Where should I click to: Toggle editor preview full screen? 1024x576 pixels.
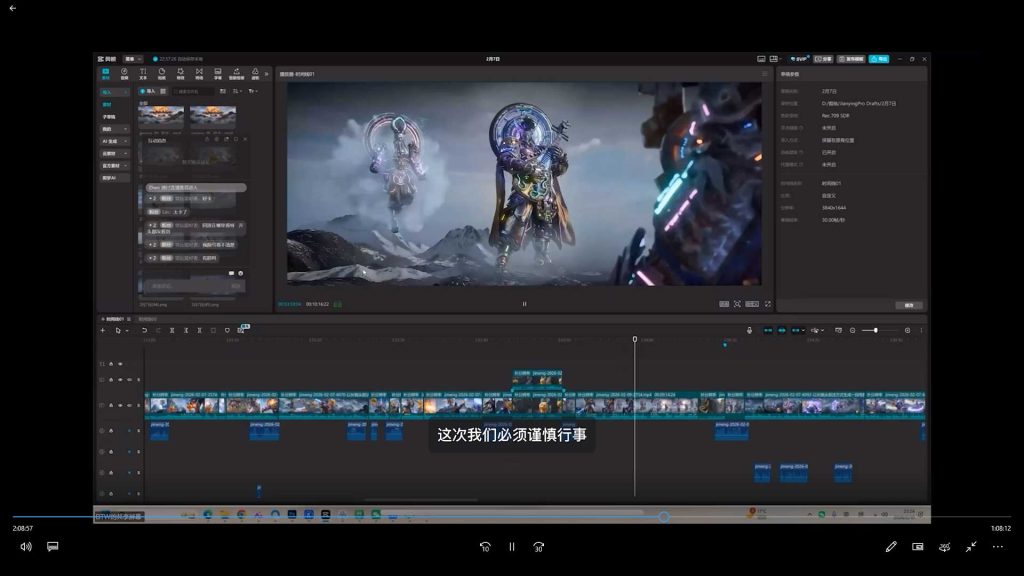click(768, 304)
